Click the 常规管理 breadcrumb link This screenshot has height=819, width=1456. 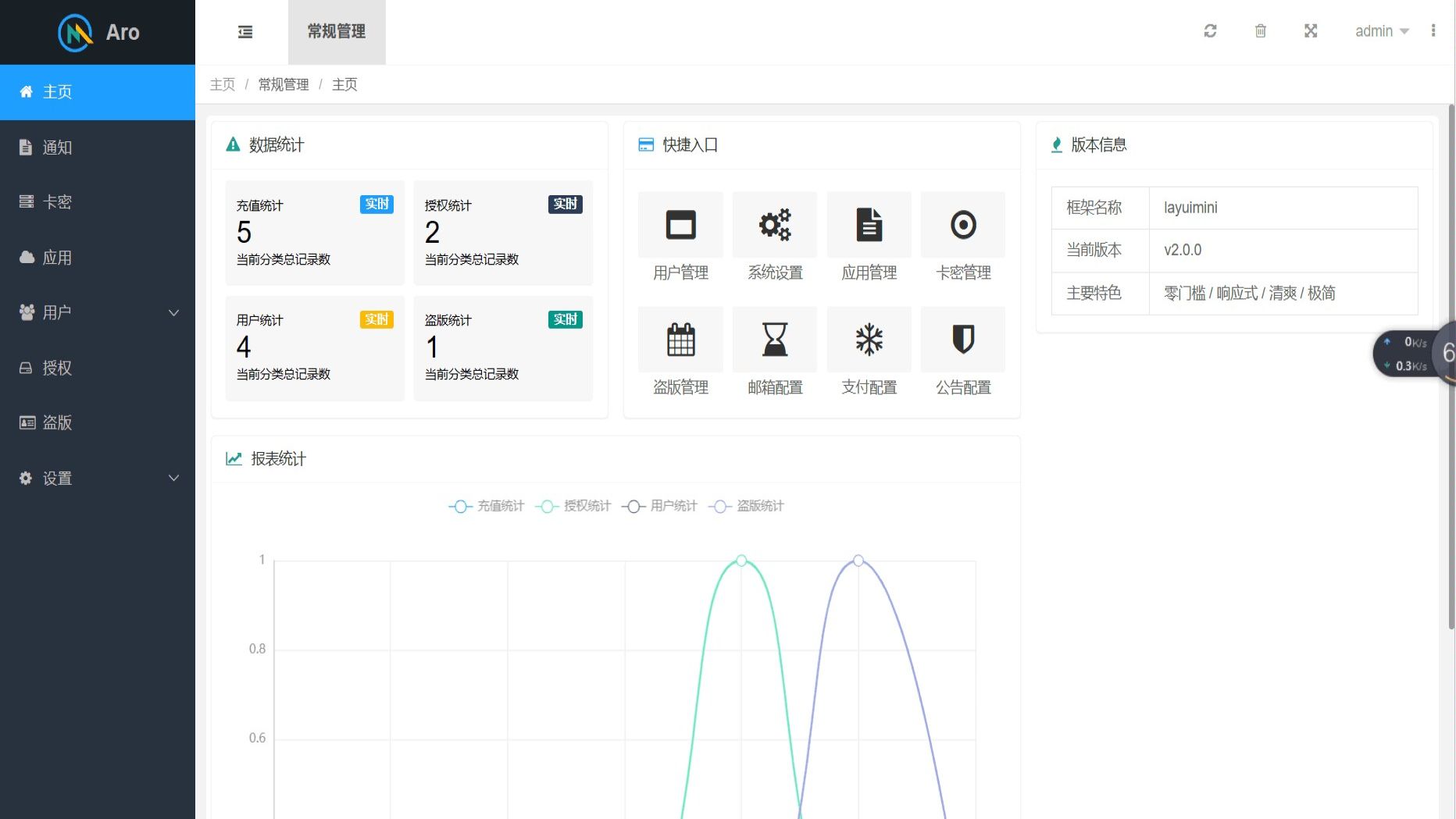284,84
